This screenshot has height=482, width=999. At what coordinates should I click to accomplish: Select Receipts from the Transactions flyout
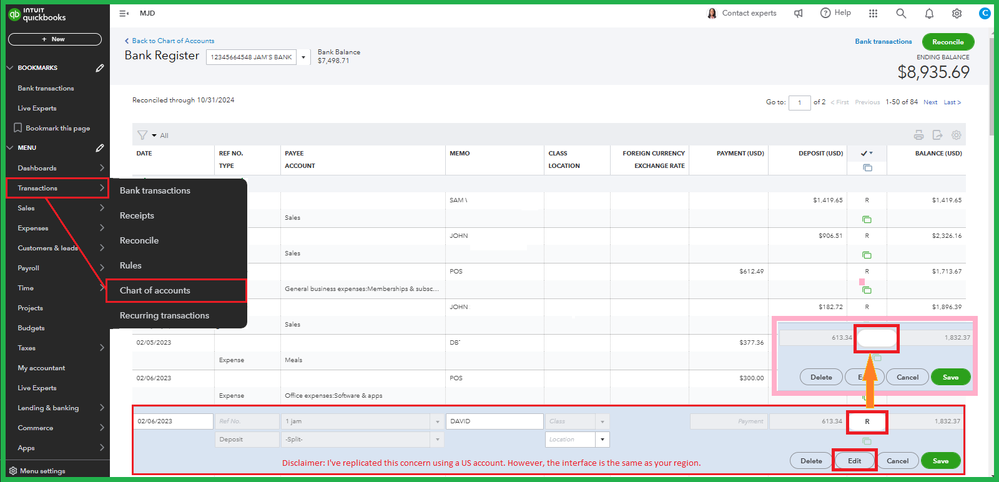(137, 216)
